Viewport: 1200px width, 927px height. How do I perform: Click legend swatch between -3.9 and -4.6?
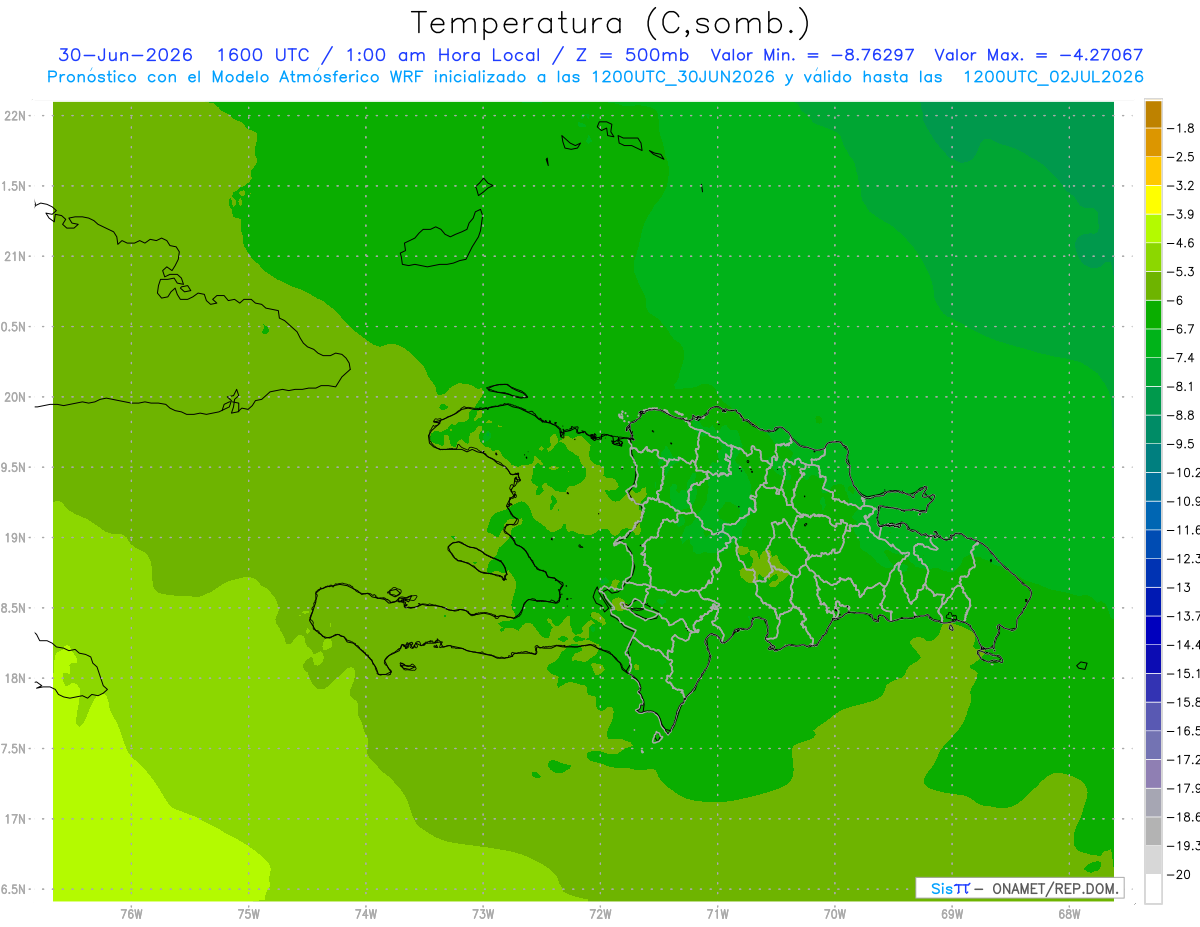(x=1153, y=229)
